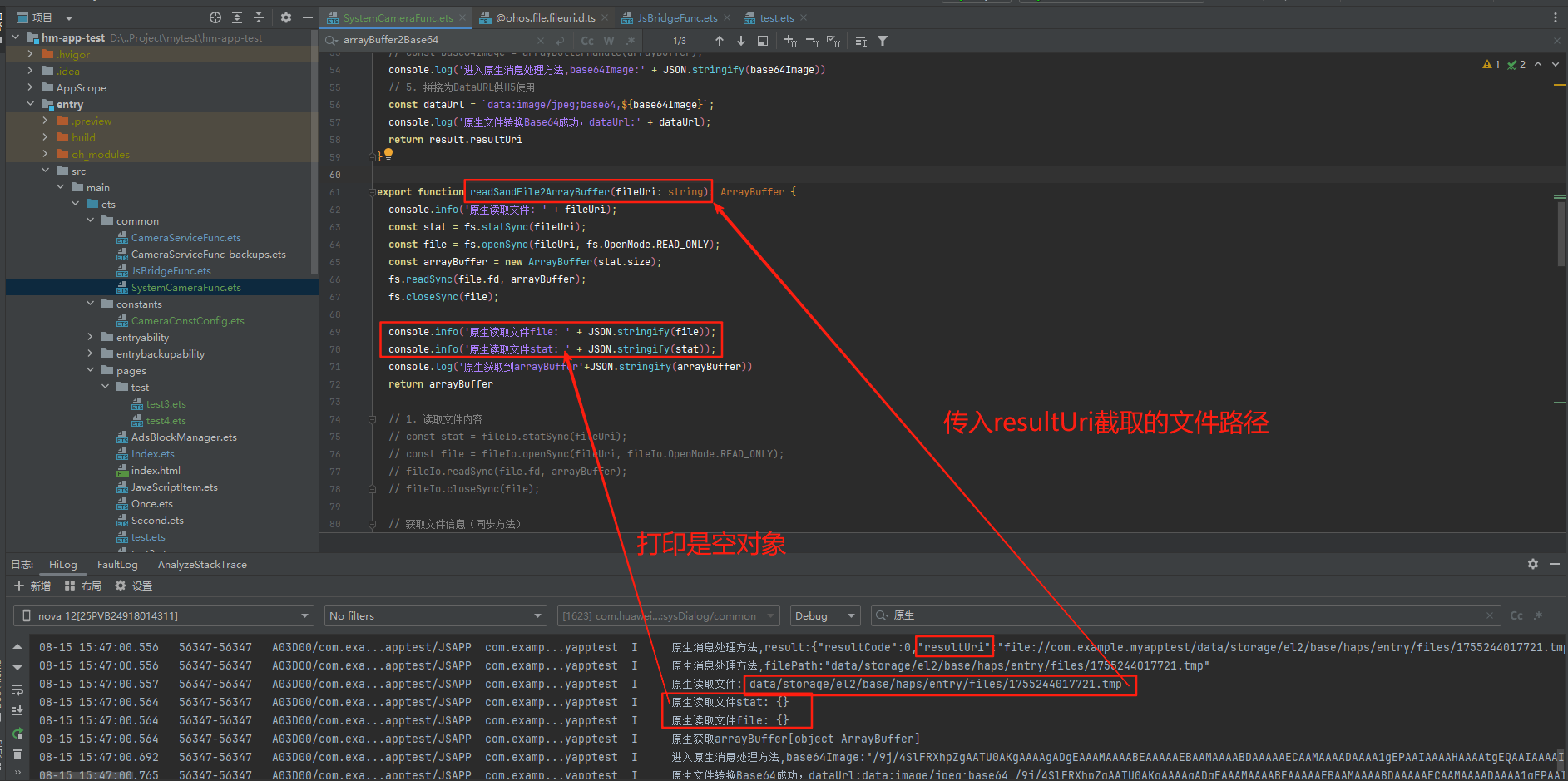Switch to JsBridgeFunc.ets editor tab
The height and width of the screenshot is (781, 1568).
click(x=677, y=17)
